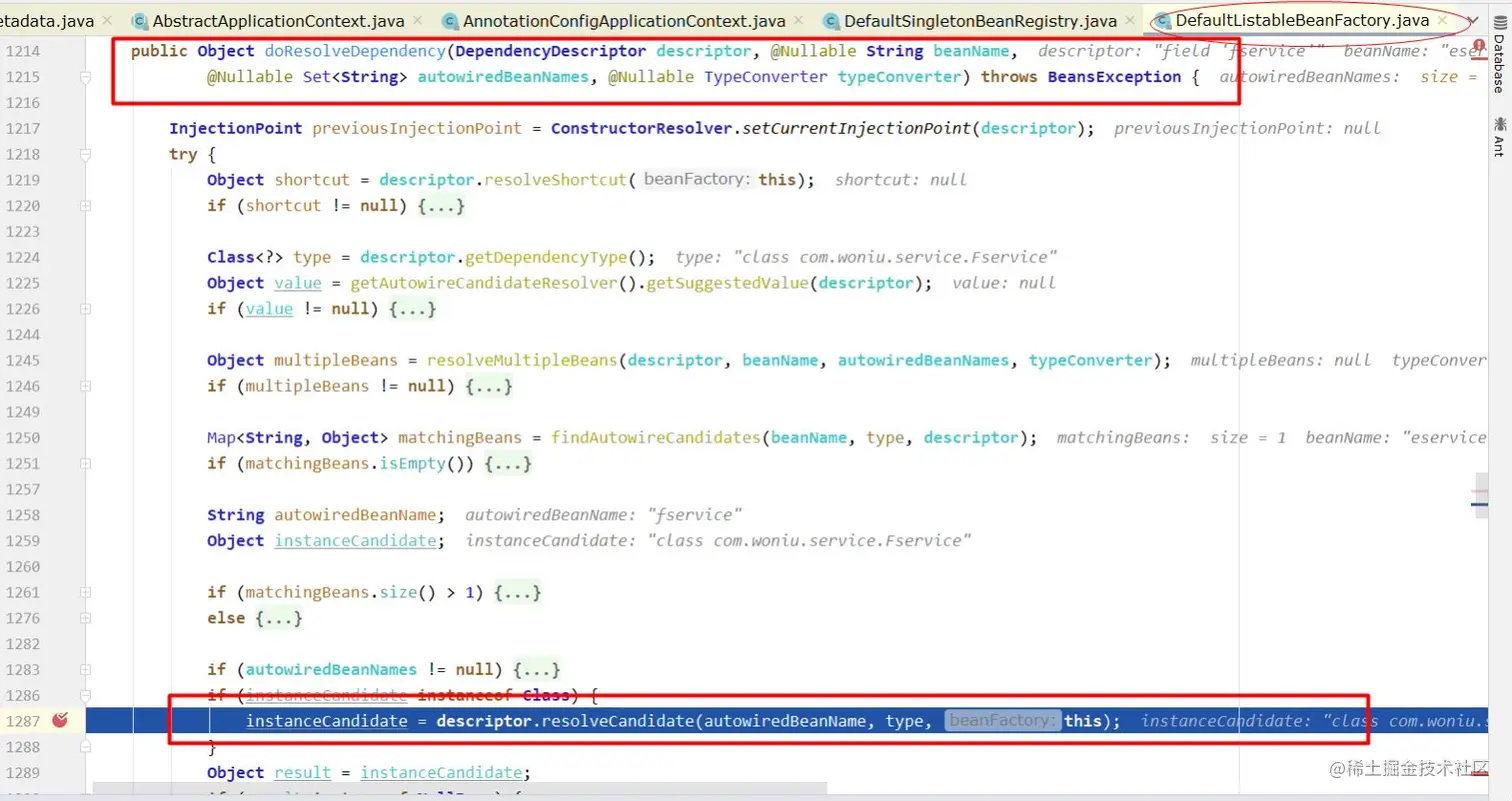
Task: Expand the fold marker at line 1251
Action: (86, 463)
